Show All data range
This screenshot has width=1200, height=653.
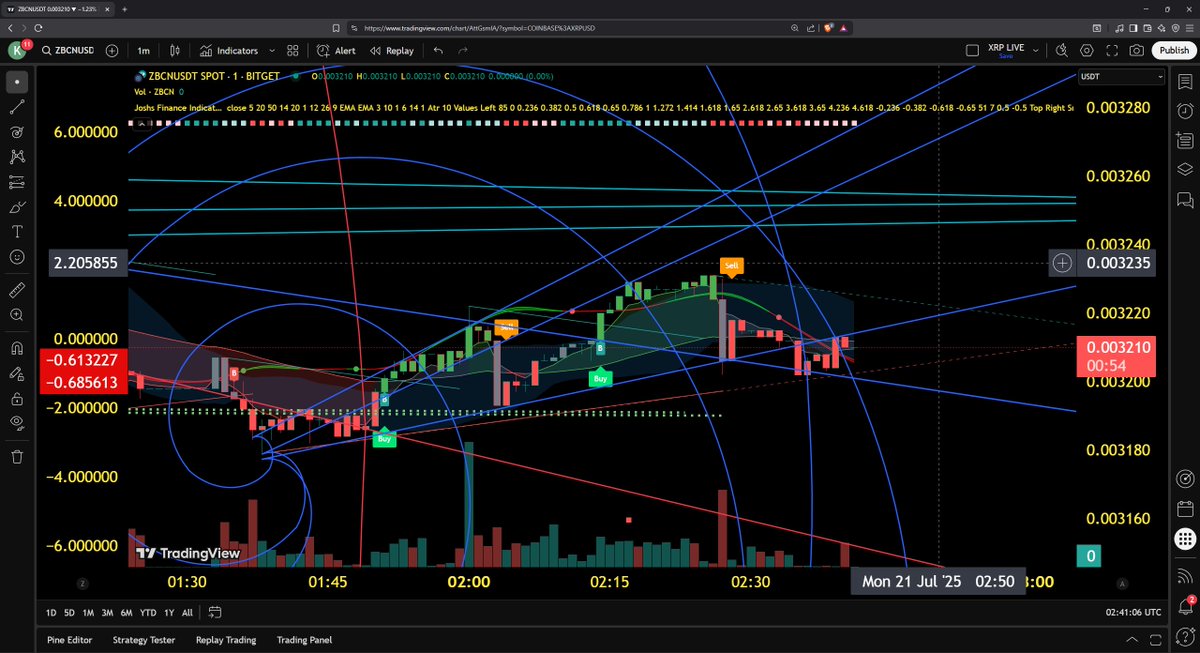coord(187,612)
